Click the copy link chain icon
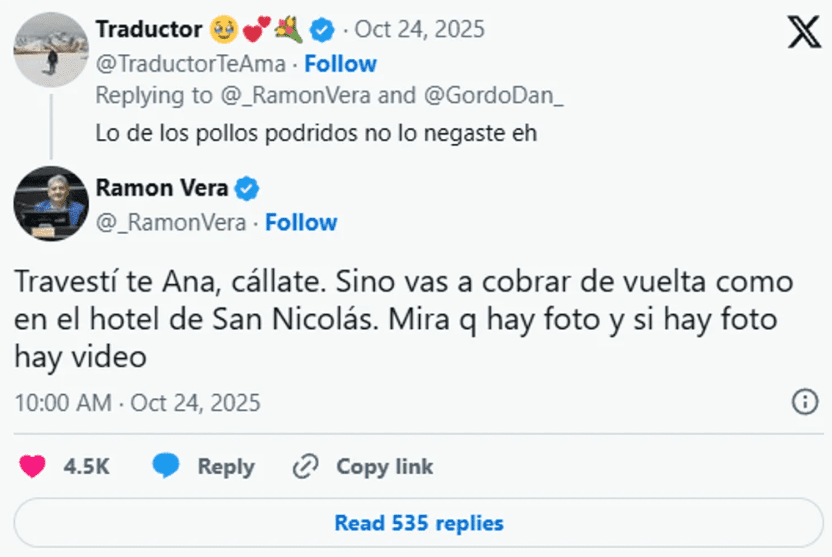 305,466
